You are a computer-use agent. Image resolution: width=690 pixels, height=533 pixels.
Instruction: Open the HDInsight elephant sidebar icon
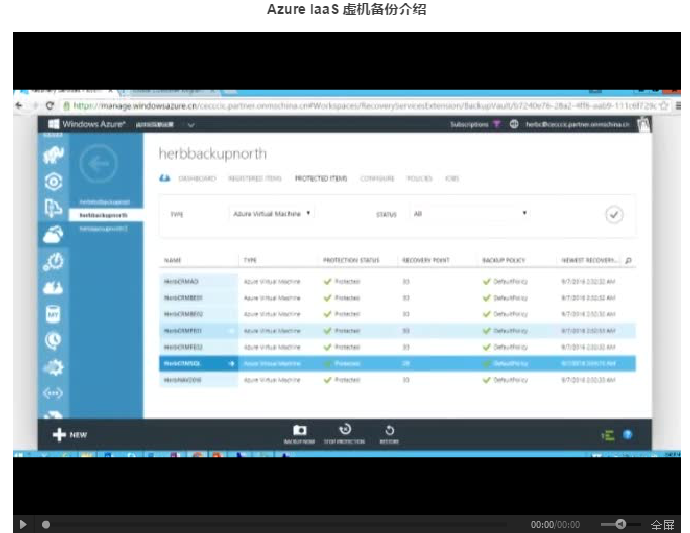[x=53, y=154]
